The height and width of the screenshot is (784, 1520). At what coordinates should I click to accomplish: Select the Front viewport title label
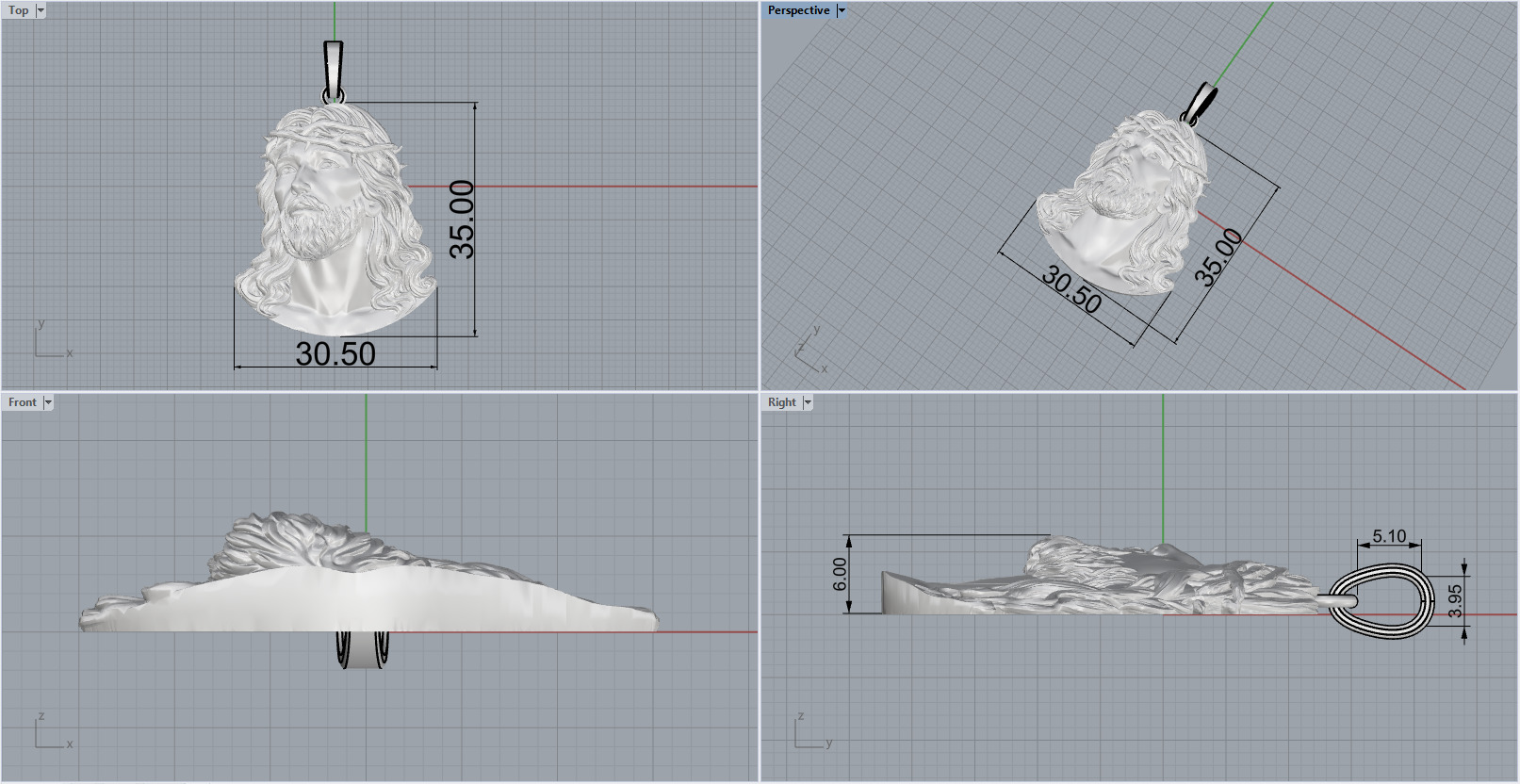point(23,402)
